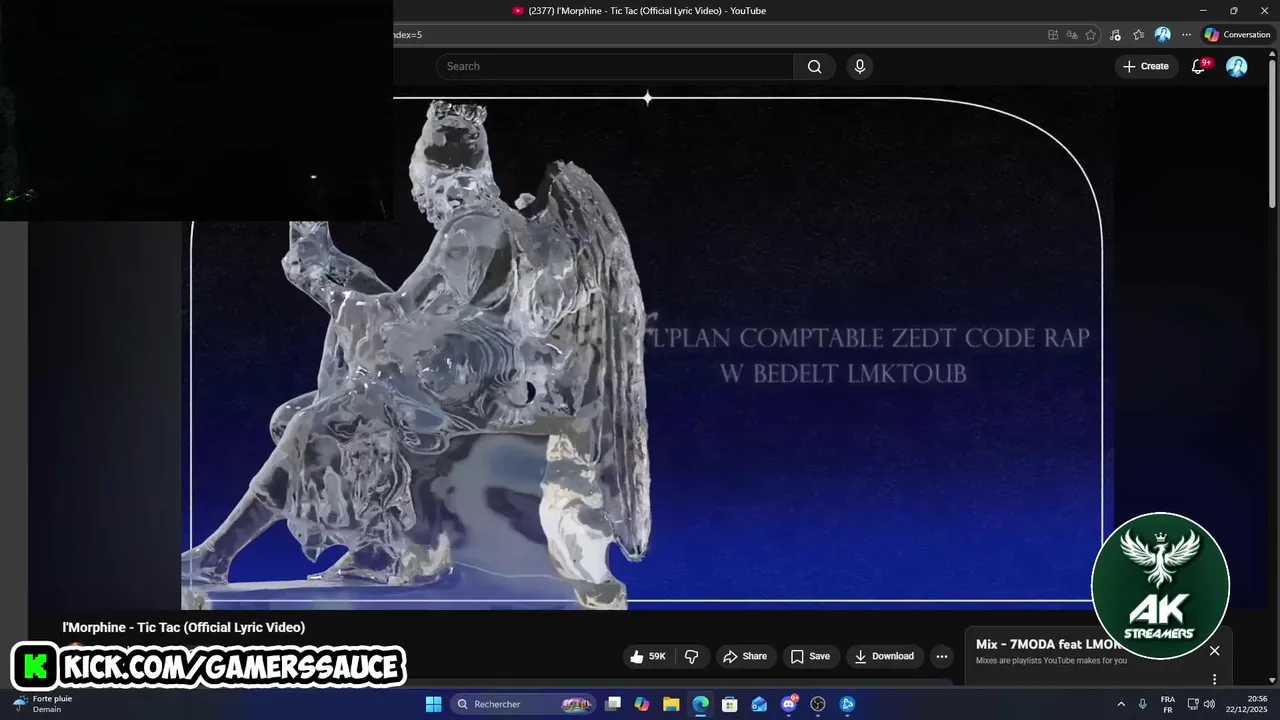The width and height of the screenshot is (1280, 720).
Task: Close the Mix 7MODA playlist panel
Action: tap(1214, 651)
